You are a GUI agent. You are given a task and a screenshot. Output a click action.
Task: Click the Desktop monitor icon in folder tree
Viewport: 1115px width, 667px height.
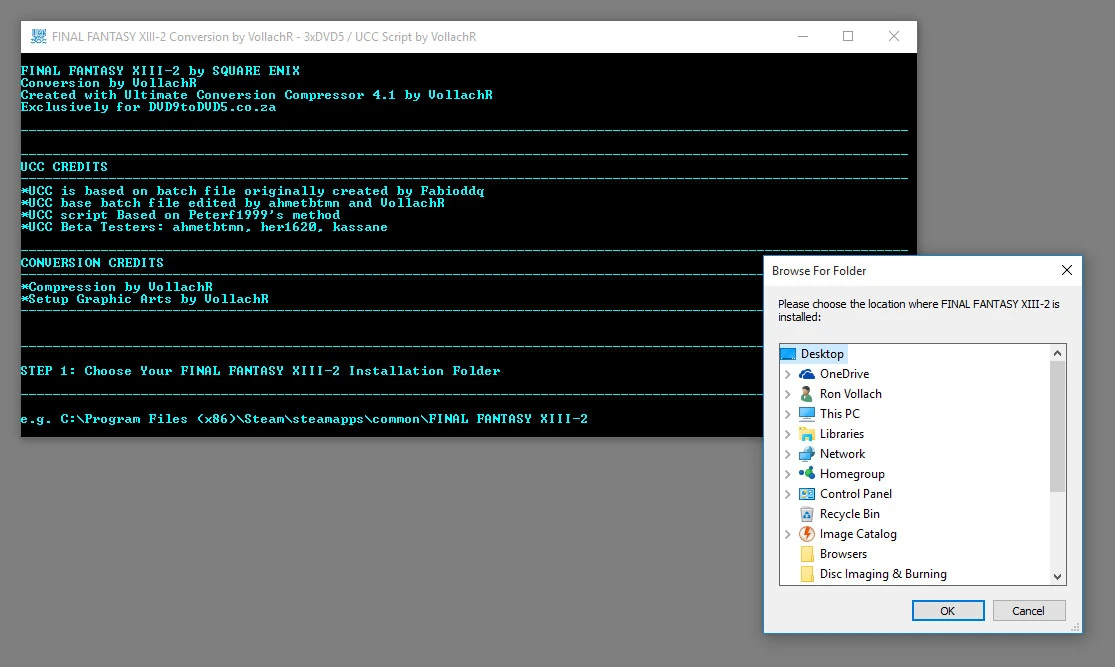coord(788,354)
